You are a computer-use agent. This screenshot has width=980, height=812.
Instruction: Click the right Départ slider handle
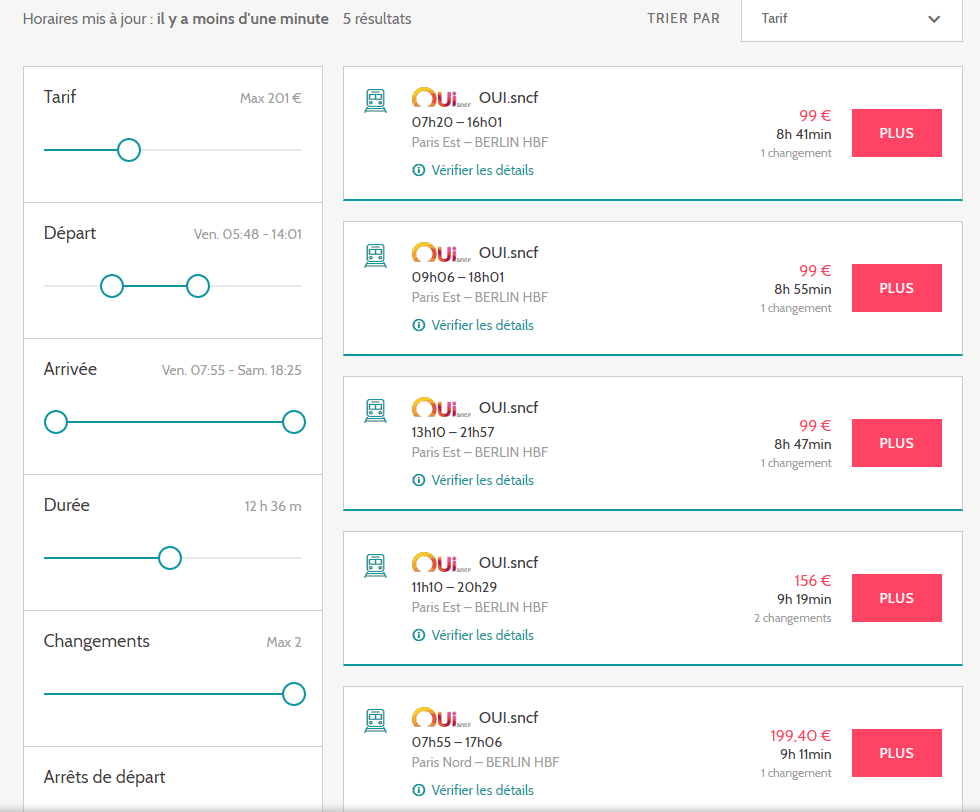(198, 286)
